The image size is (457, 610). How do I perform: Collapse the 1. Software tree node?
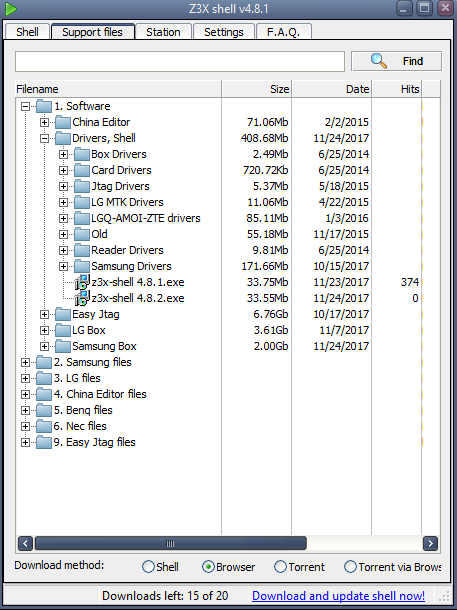tap(25, 106)
